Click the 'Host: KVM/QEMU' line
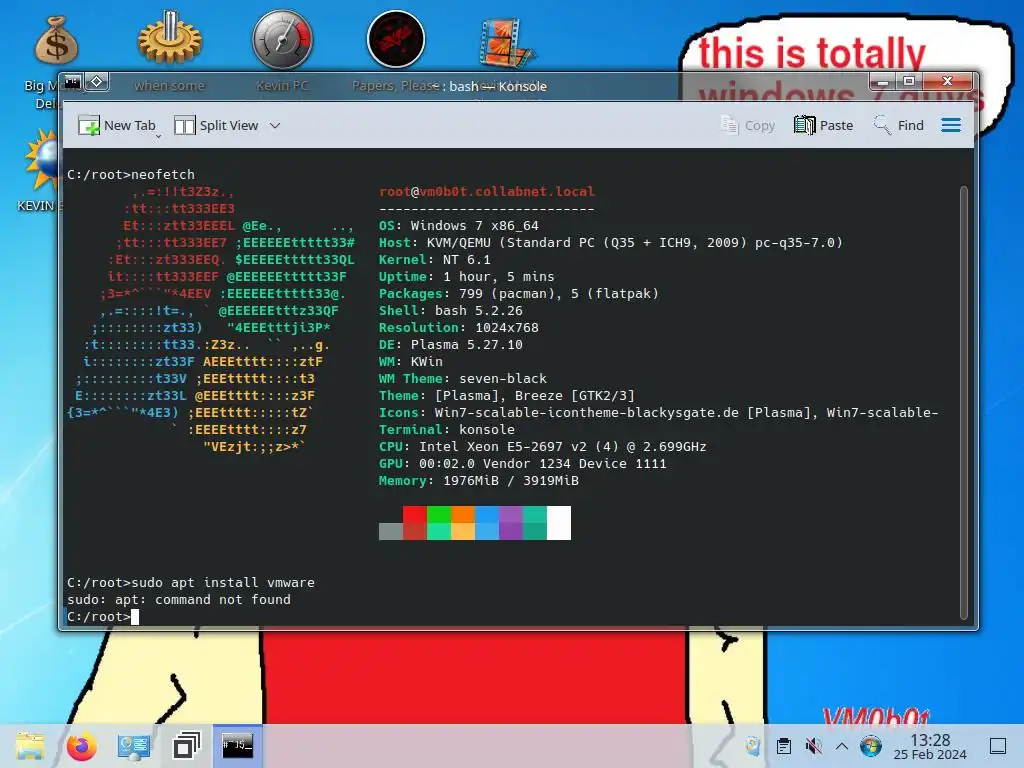The height and width of the screenshot is (768, 1024). [611, 242]
